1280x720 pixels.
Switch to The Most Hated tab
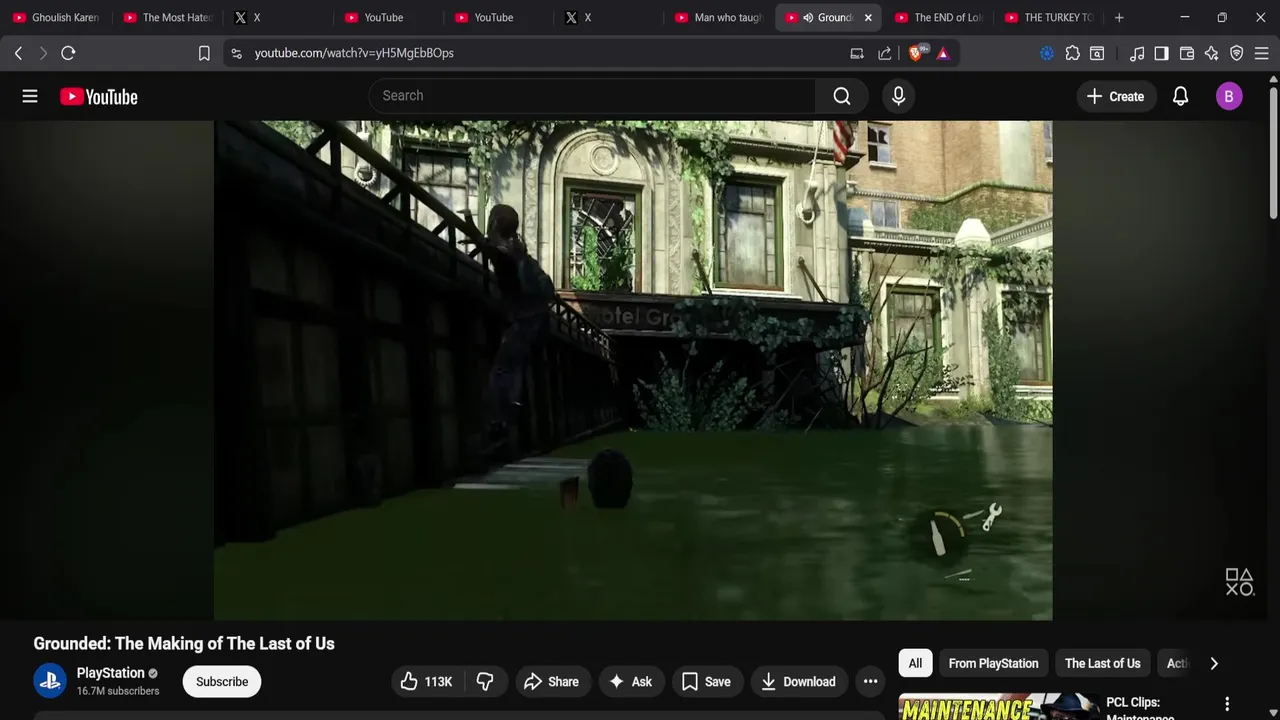click(168, 17)
